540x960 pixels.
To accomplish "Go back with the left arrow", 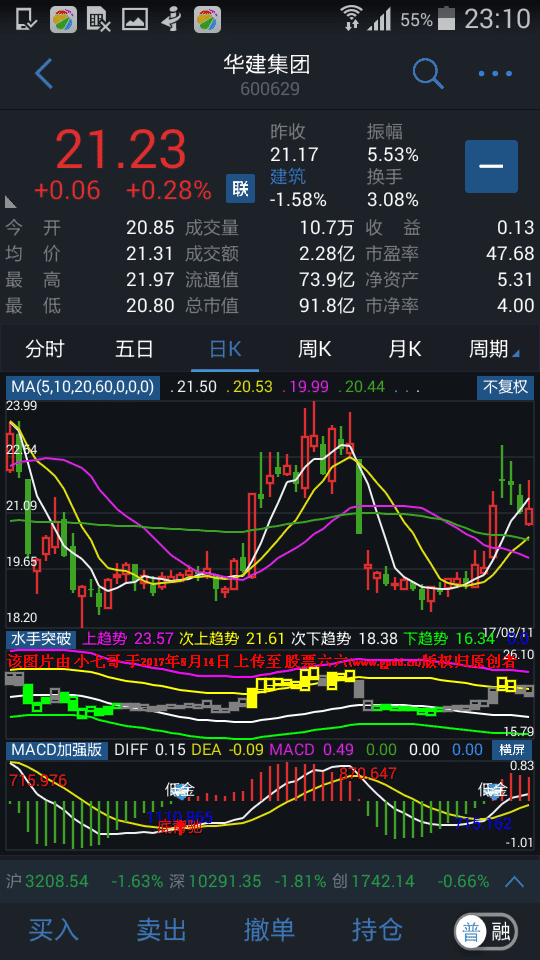I will (44, 74).
